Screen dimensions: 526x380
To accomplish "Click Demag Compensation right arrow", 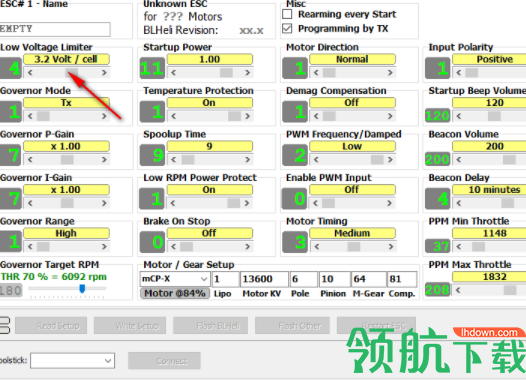I will (x=390, y=116).
